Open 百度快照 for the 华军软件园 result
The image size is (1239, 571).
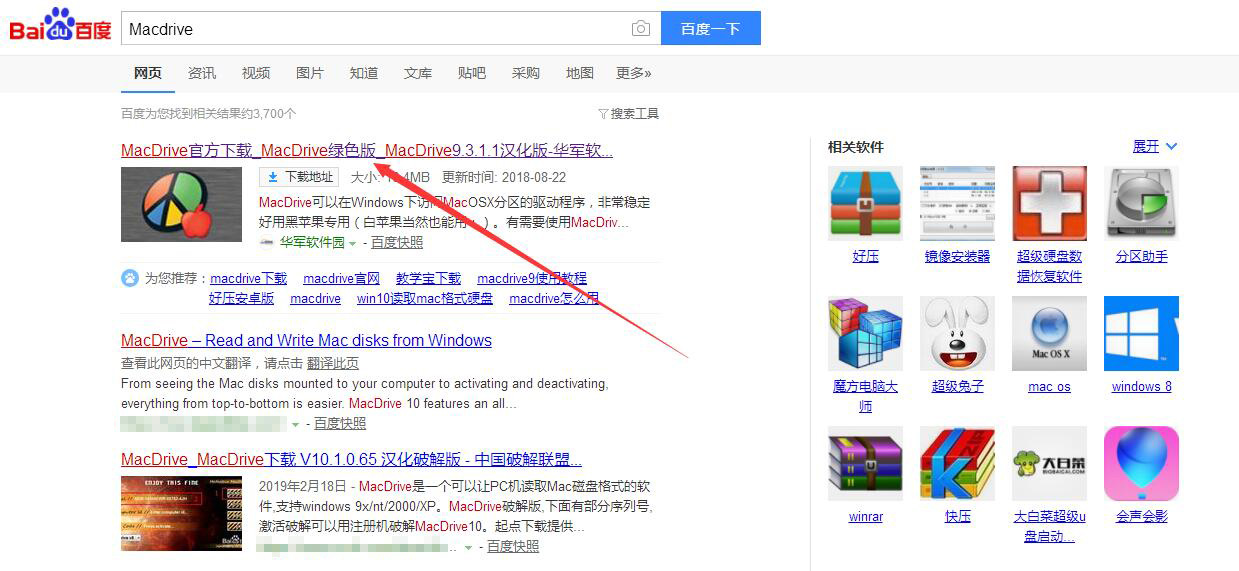(x=397, y=242)
